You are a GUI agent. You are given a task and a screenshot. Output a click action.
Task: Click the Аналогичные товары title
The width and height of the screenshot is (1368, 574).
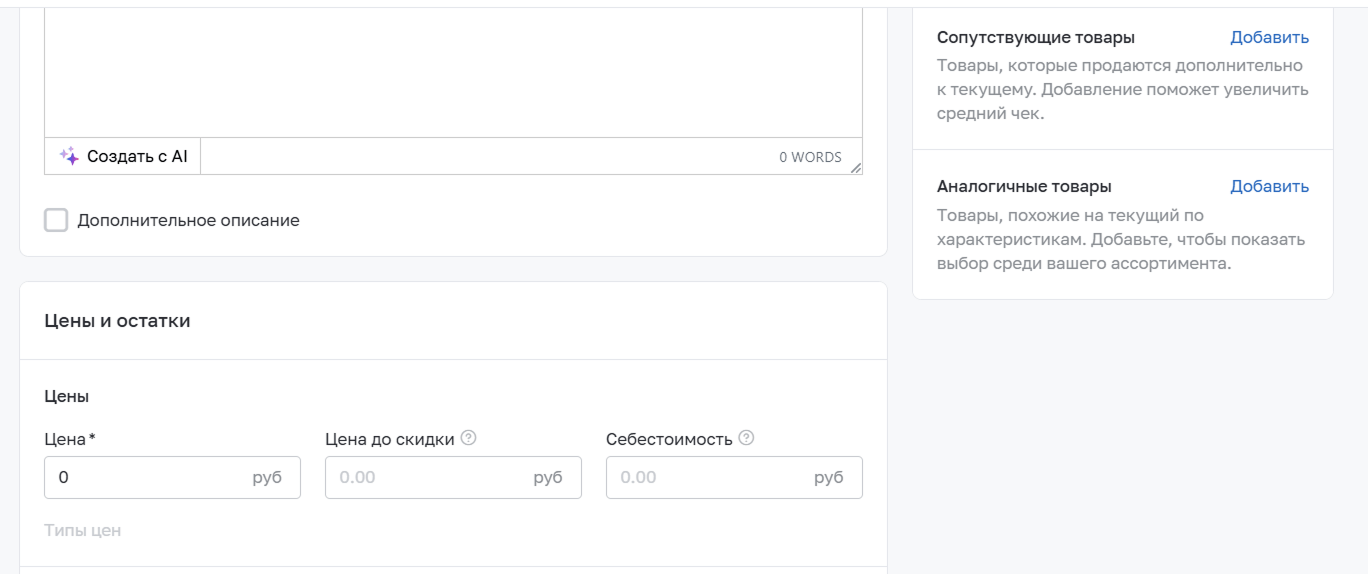(x=1024, y=187)
